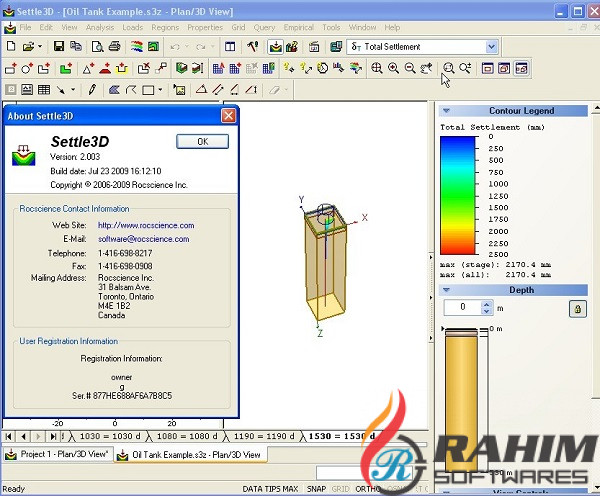Toggle DATA TIPS MAX in the status bar

(270, 489)
